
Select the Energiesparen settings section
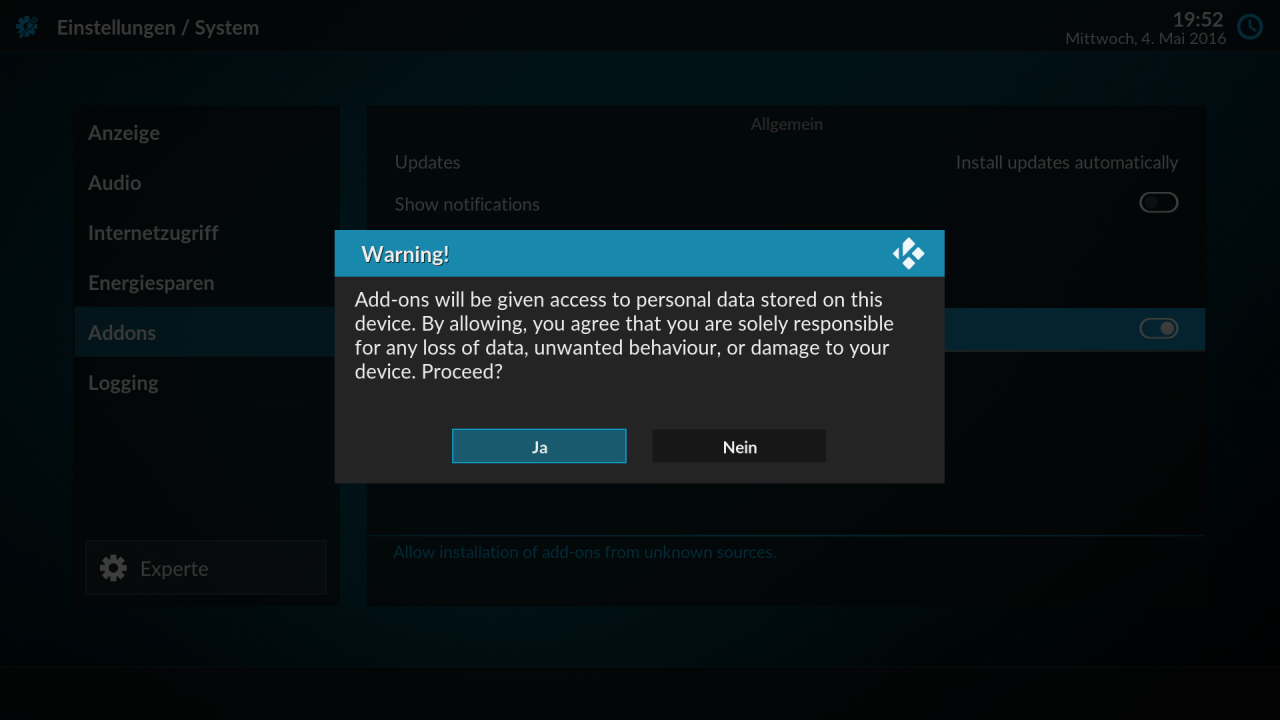pos(151,282)
